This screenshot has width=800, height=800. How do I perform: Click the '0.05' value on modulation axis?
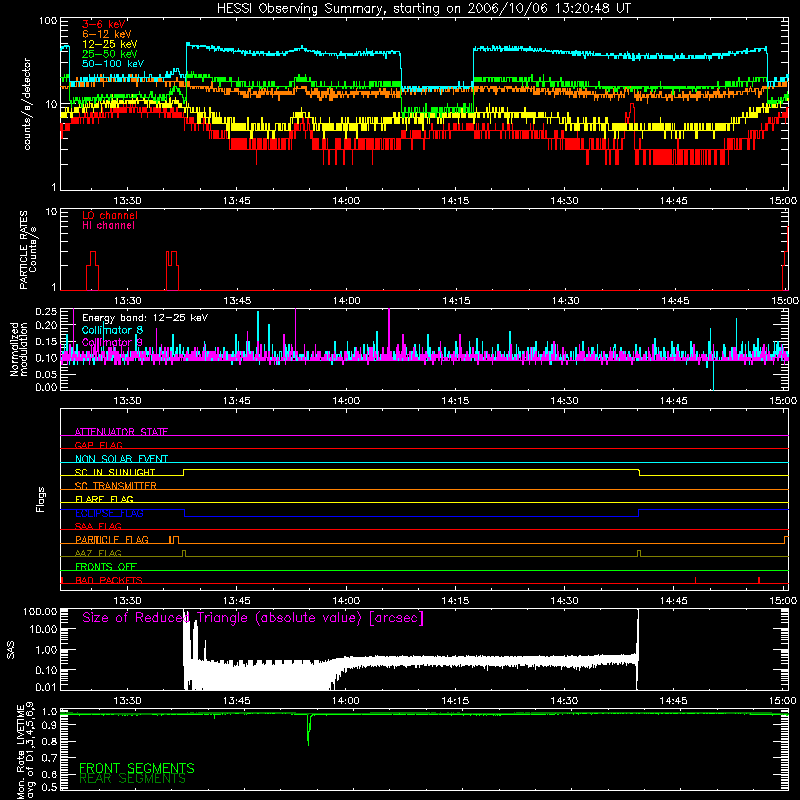pos(47,374)
